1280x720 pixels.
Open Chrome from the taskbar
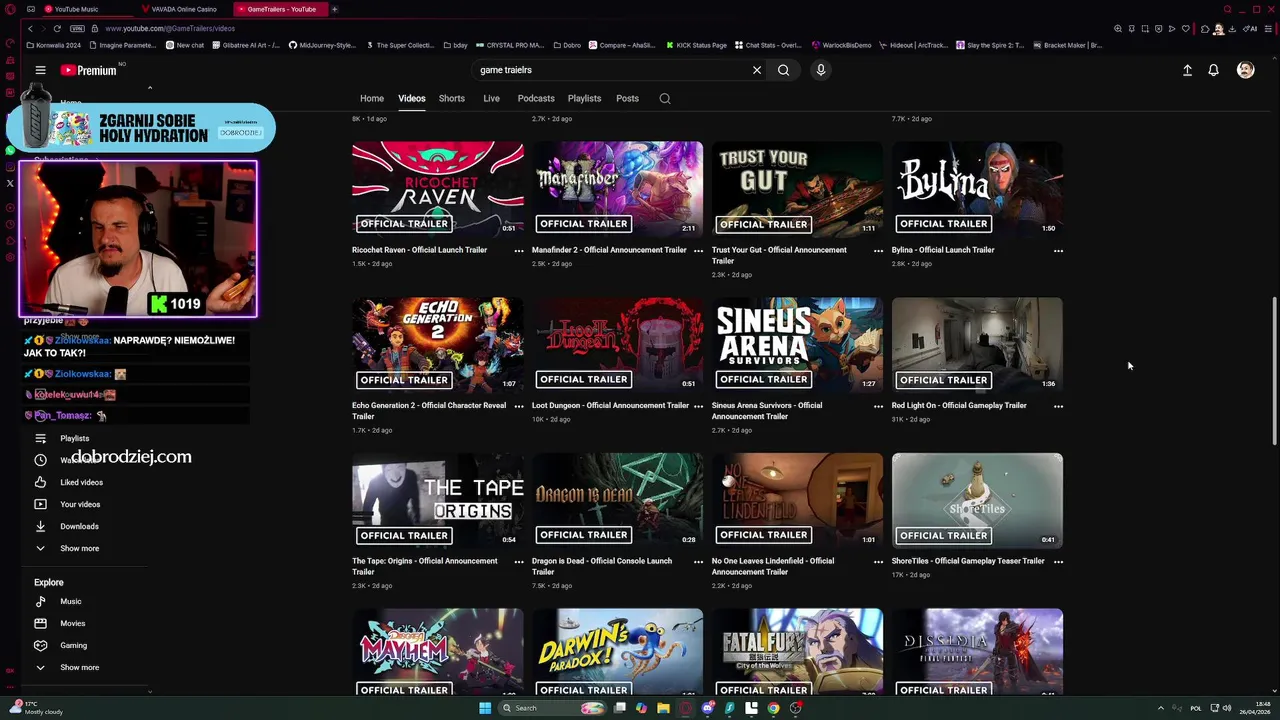tap(773, 708)
